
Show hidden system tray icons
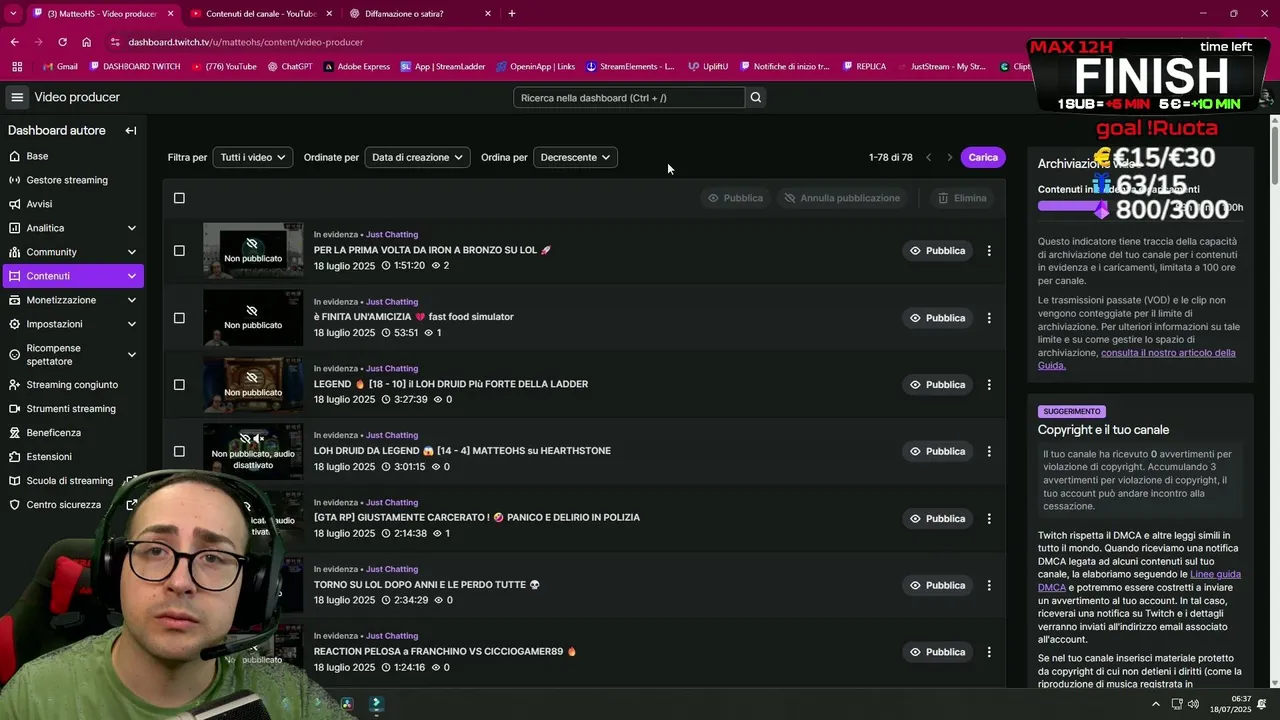[1156, 704]
